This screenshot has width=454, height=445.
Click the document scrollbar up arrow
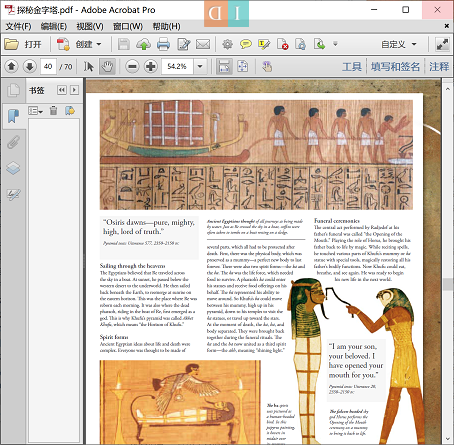click(x=447, y=89)
